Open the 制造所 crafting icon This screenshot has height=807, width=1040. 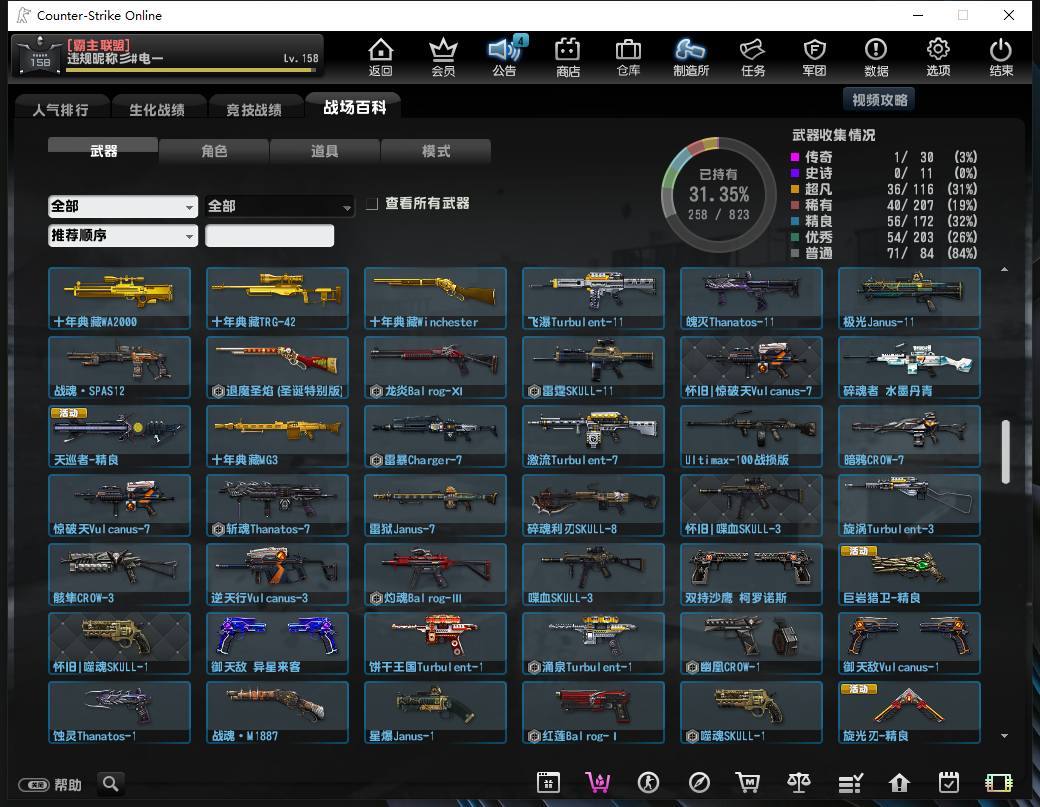point(690,57)
